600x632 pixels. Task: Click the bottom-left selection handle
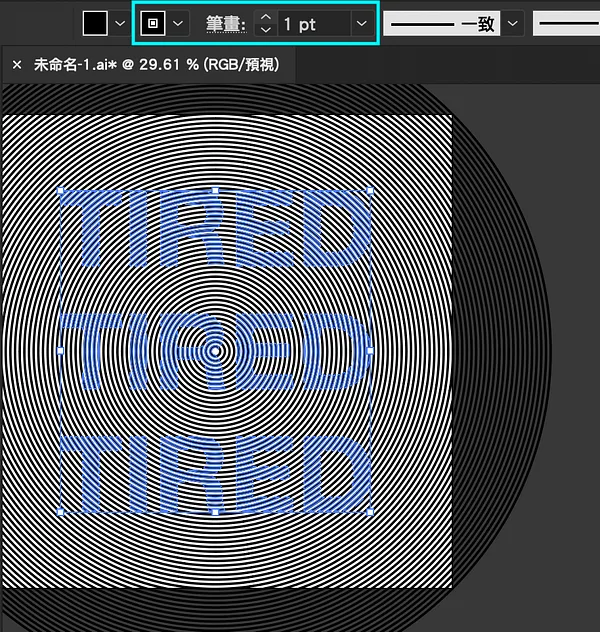pyautogui.click(x=60, y=512)
